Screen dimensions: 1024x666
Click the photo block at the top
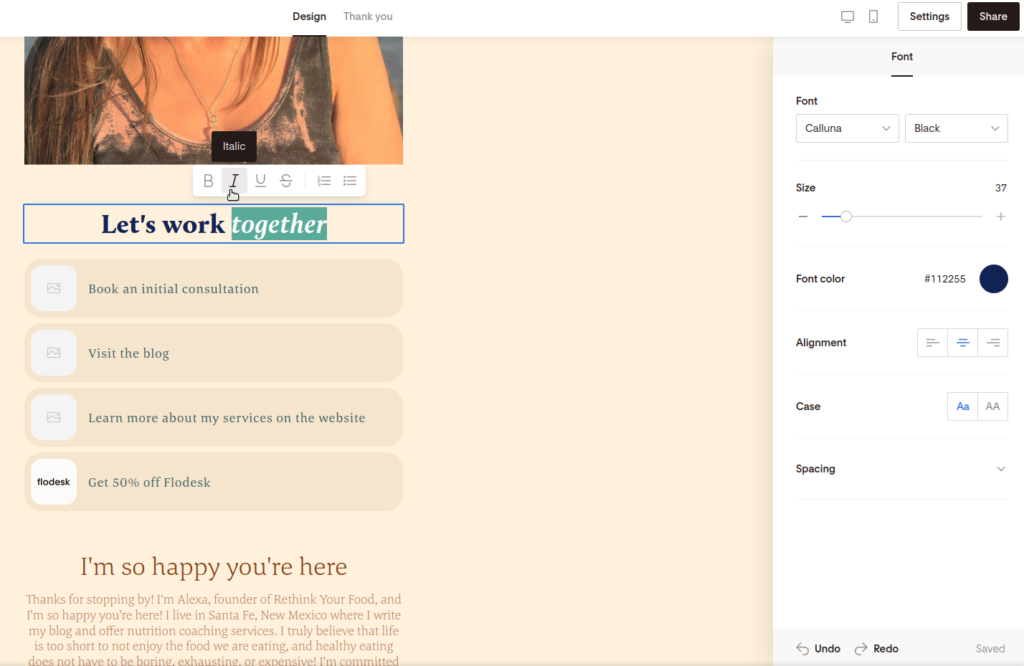tap(214, 100)
